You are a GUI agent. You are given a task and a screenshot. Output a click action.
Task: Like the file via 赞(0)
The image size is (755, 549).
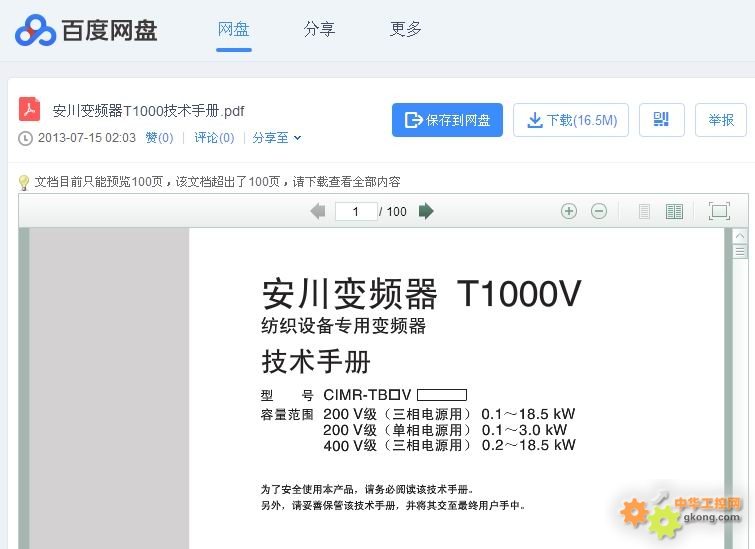[x=159, y=138]
